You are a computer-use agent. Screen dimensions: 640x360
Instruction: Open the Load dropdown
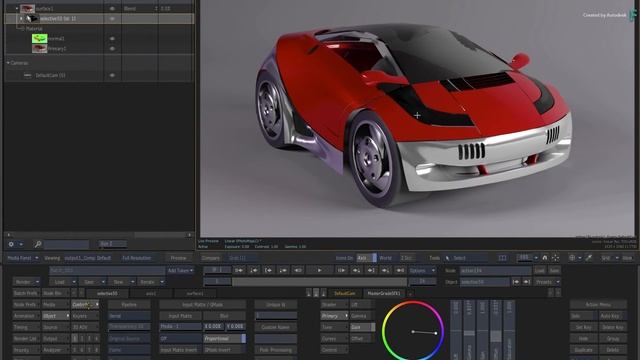tap(62, 282)
